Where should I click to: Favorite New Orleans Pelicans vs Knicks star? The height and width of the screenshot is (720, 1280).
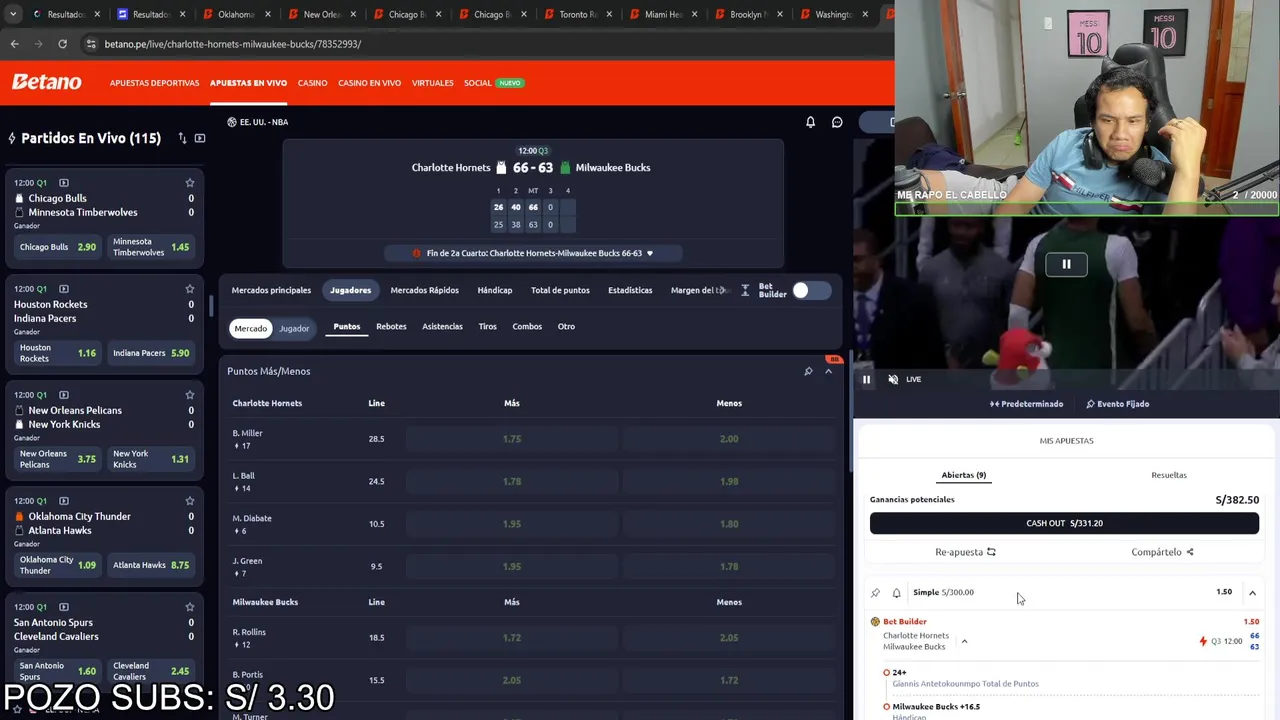190,395
